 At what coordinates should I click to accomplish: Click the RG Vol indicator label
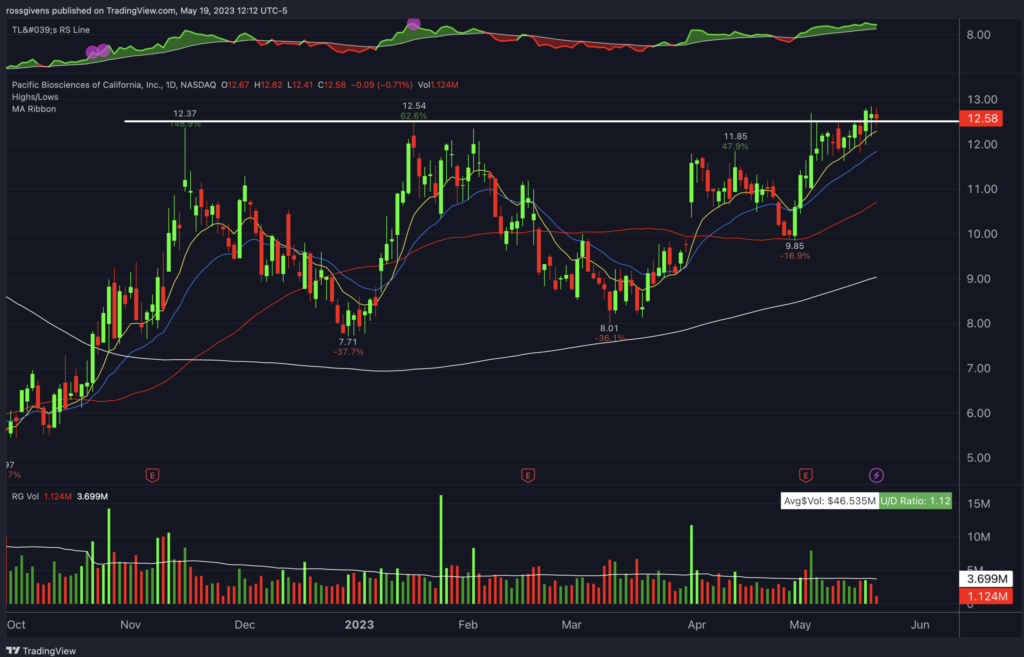point(27,496)
